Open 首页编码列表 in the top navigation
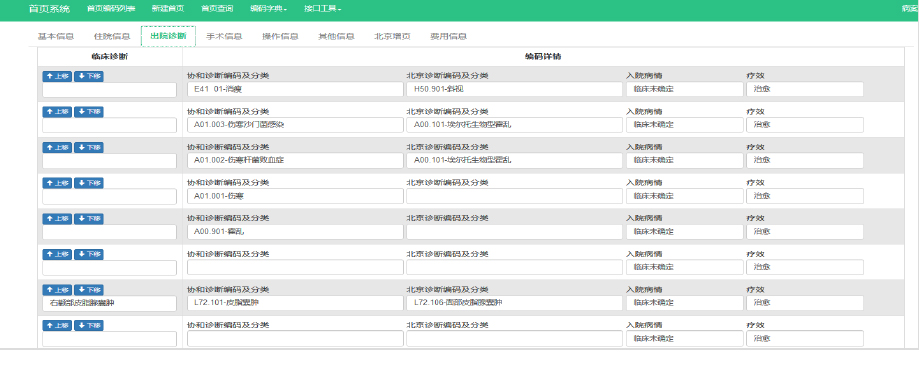This screenshot has width=920, height=379. pyautogui.click(x=111, y=9)
